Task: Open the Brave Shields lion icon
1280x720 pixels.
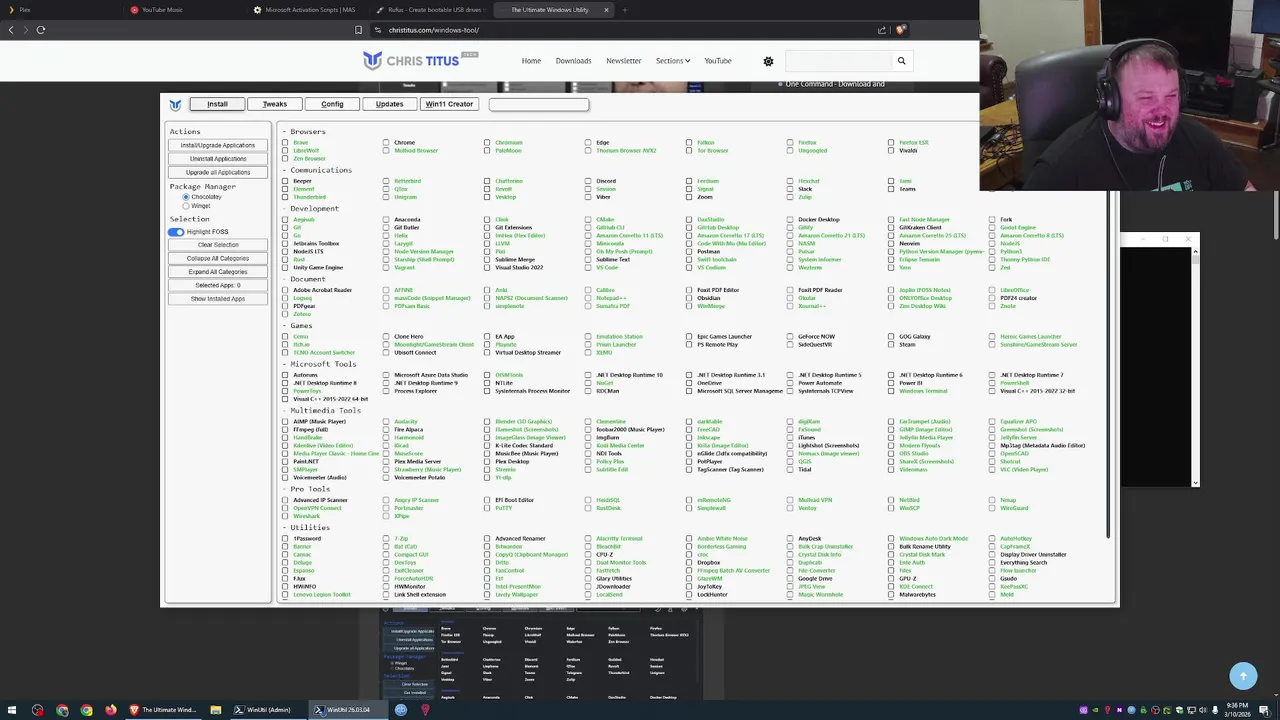Action: point(900,30)
